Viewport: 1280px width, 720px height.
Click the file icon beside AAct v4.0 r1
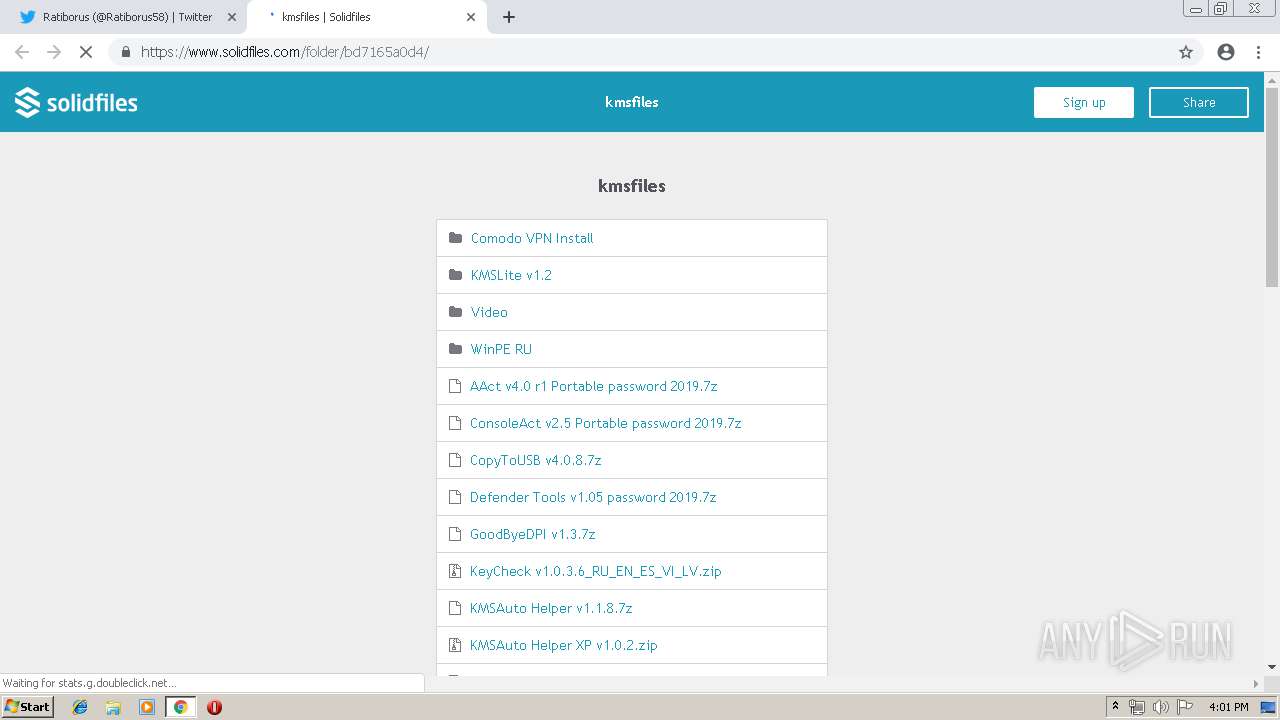[455, 386]
